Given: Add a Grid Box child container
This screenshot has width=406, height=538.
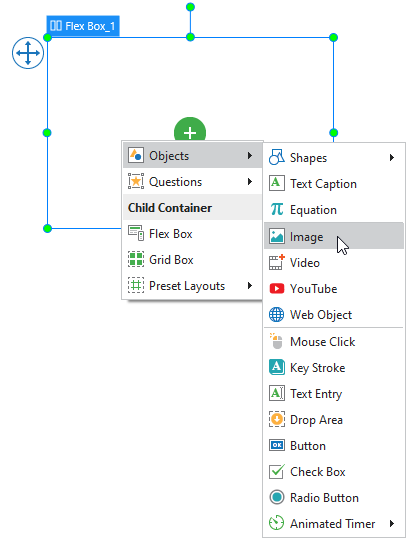Looking at the screenshot, I should [192, 260].
